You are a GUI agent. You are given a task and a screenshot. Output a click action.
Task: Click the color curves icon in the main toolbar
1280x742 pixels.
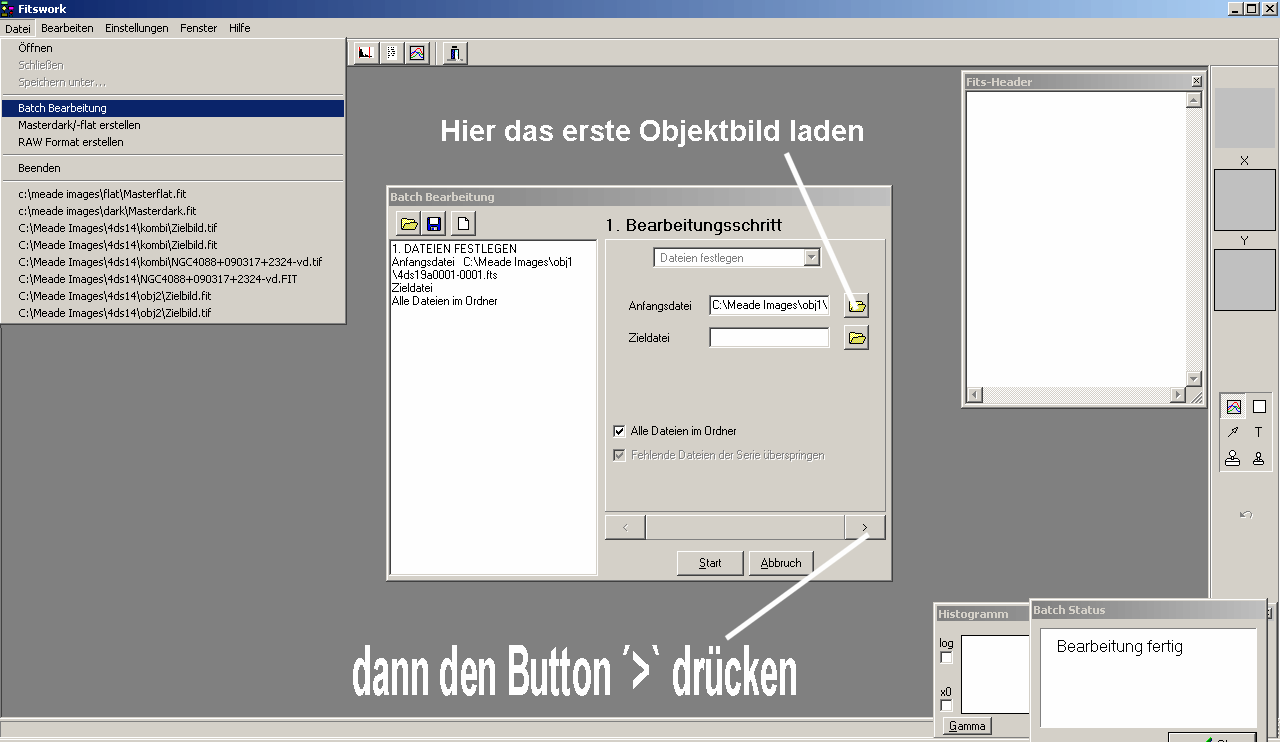(417, 53)
